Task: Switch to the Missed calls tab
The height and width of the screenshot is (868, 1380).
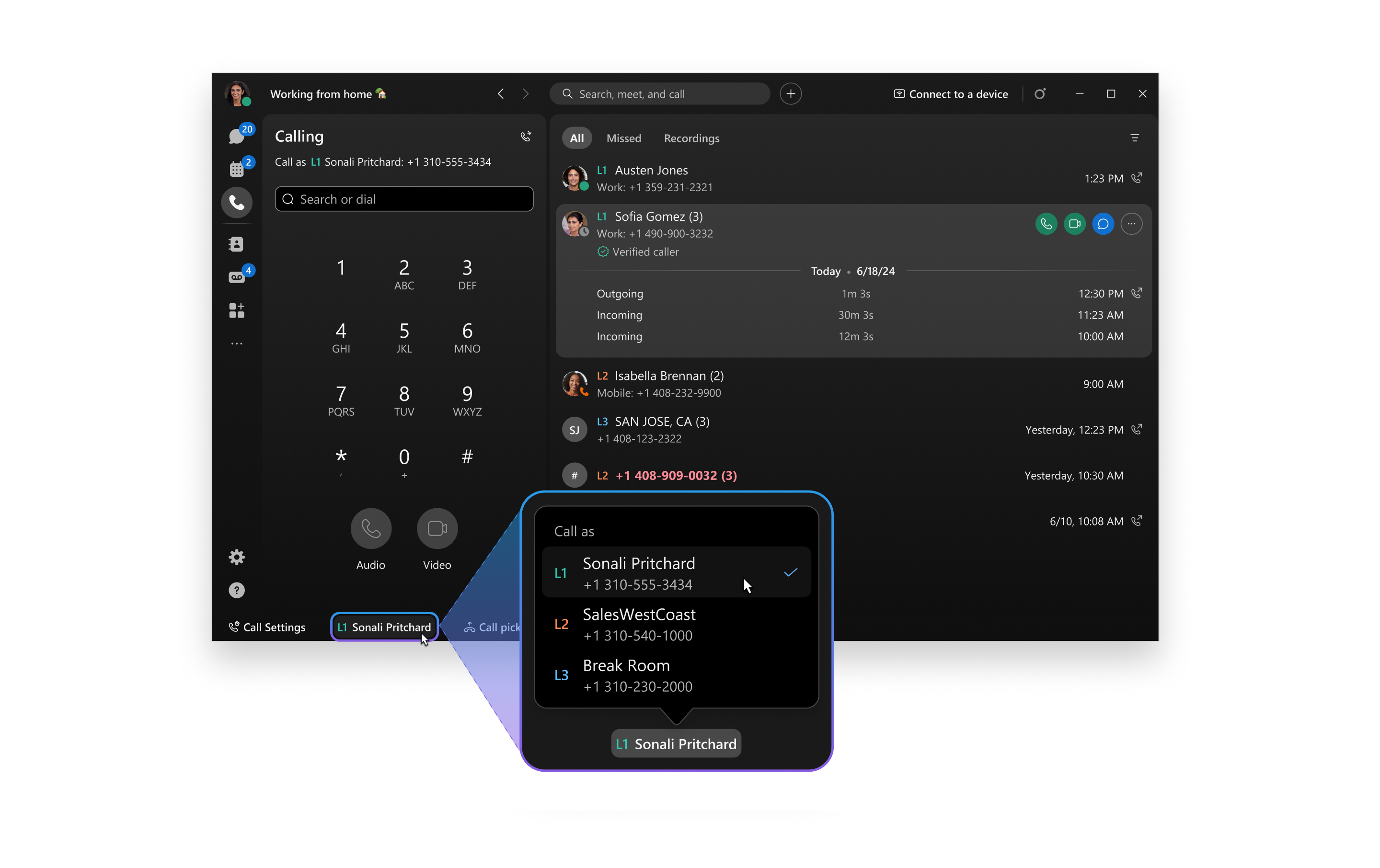Action: pyautogui.click(x=623, y=137)
